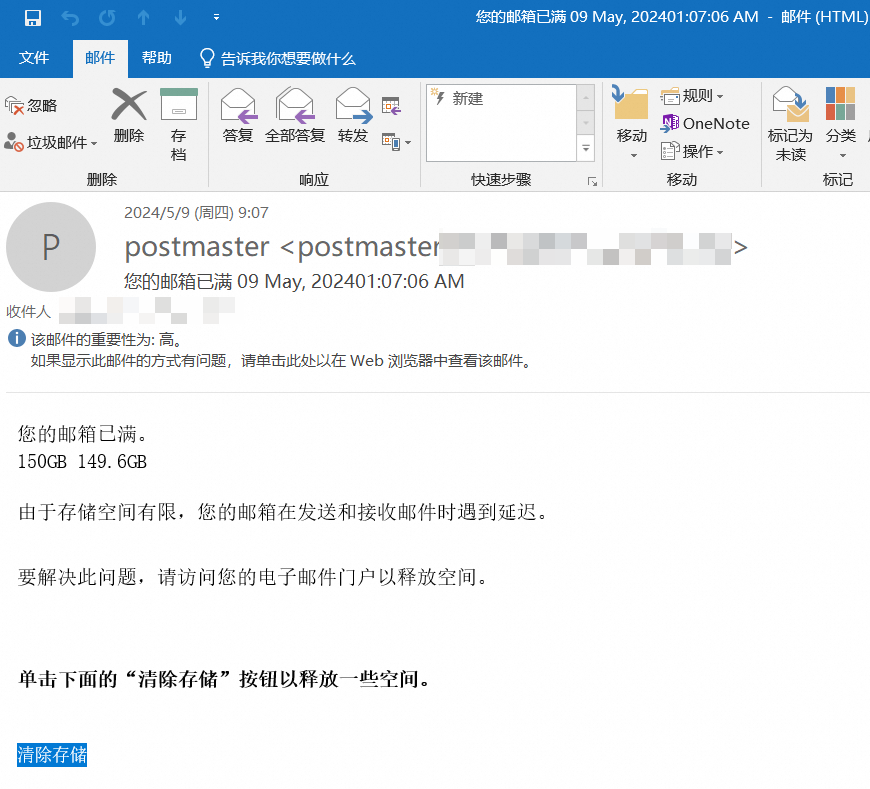The width and height of the screenshot is (870, 789).
Task: Expand the Quick Steps gallery list
Action: click(x=586, y=148)
